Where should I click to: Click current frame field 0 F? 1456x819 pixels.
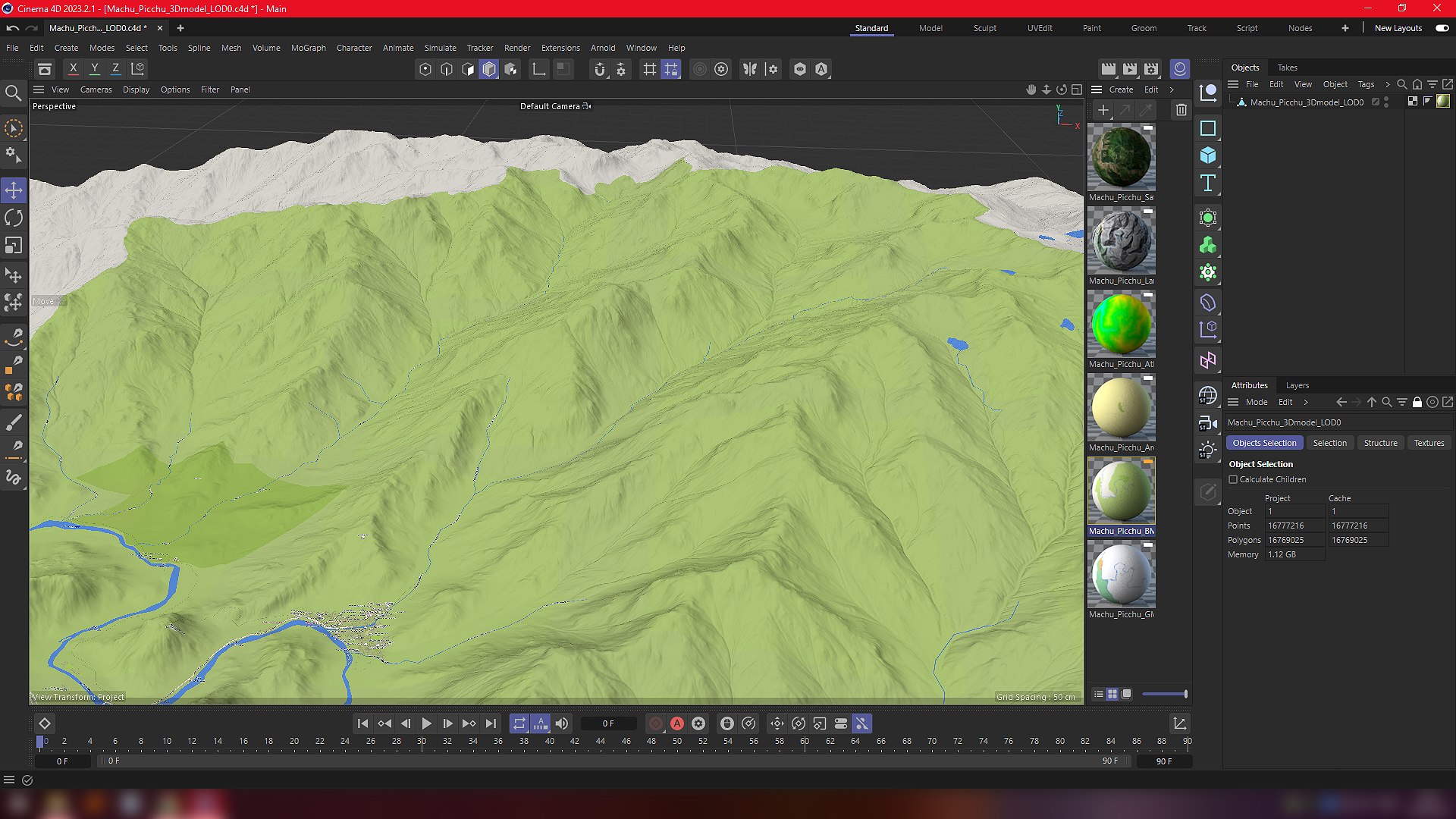608,723
